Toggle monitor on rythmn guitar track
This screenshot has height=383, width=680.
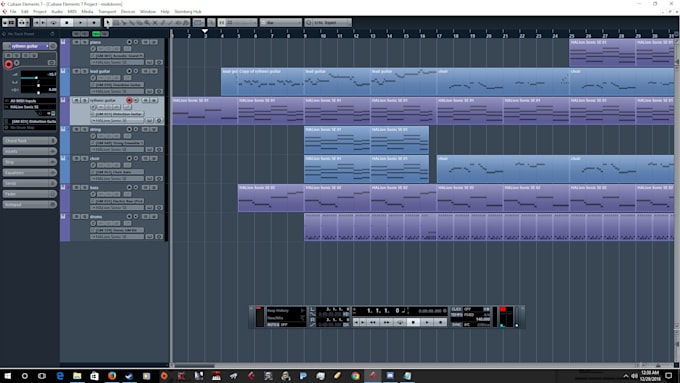pos(136,100)
